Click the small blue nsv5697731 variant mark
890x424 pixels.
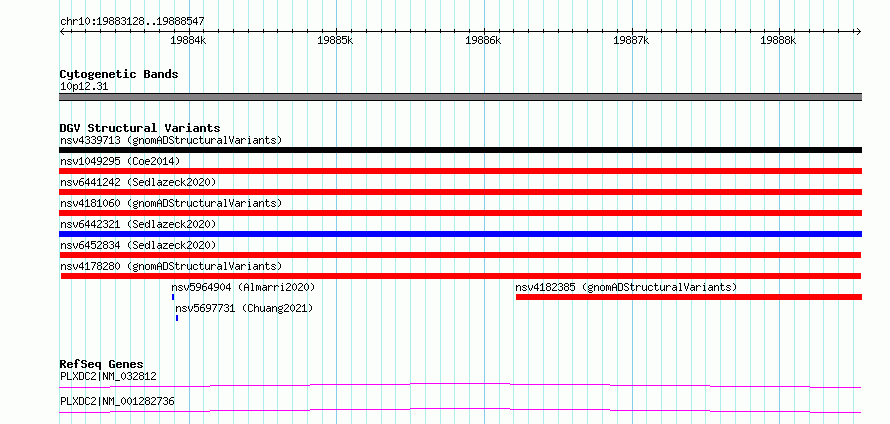(177, 318)
